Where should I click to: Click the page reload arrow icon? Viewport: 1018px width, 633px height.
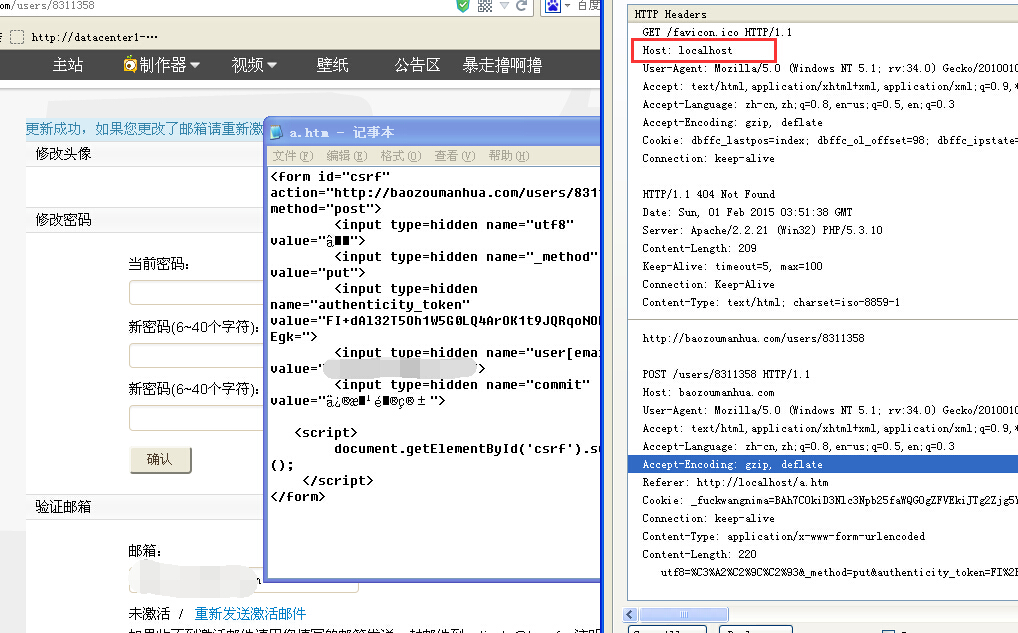521,6
